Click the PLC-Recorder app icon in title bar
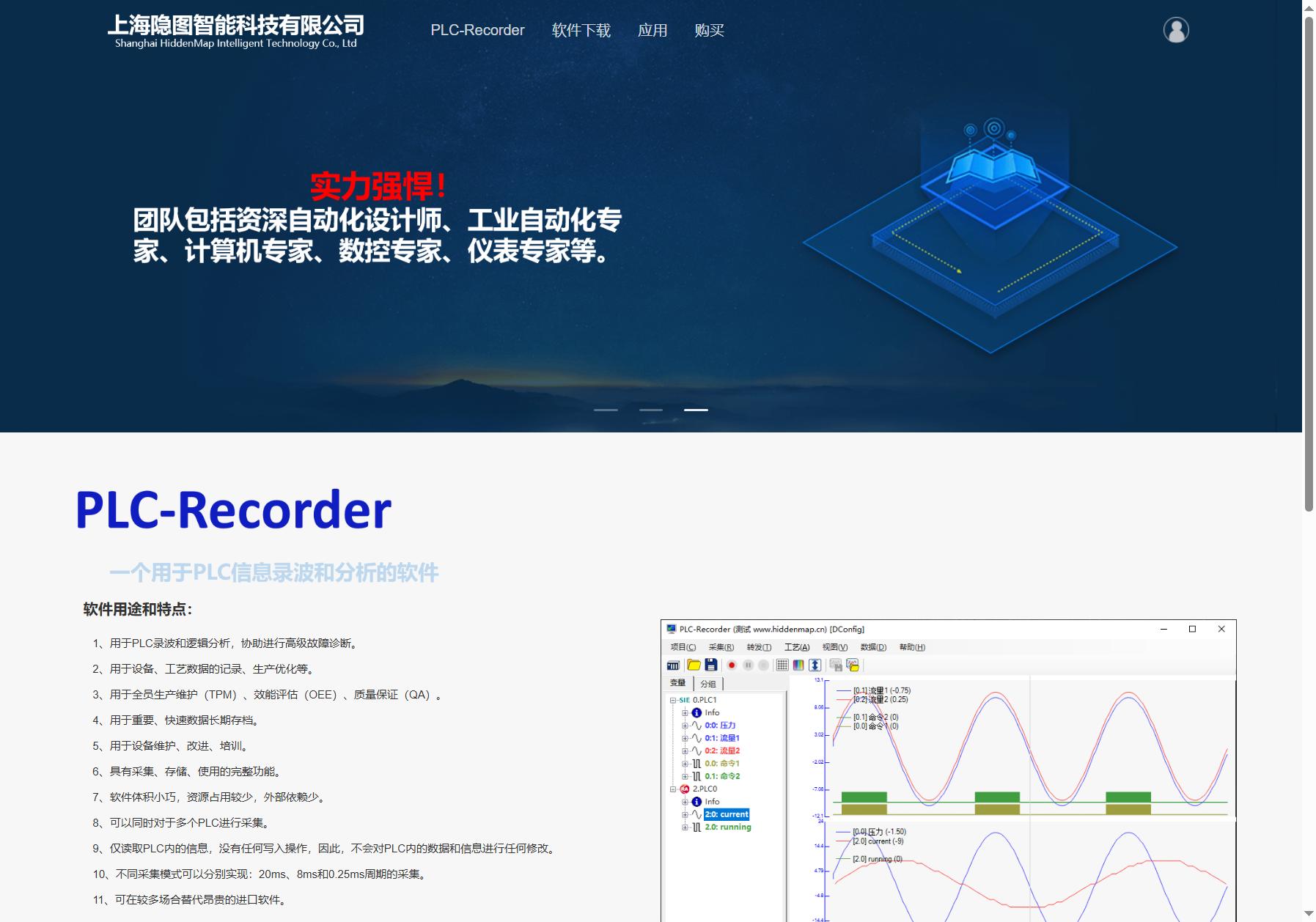 click(x=671, y=629)
